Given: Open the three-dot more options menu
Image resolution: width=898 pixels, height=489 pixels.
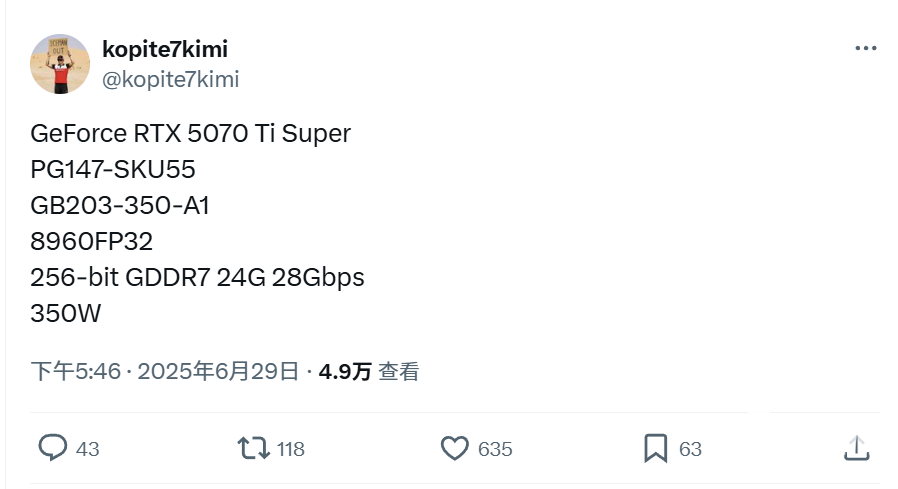Looking at the screenshot, I should (x=865, y=49).
